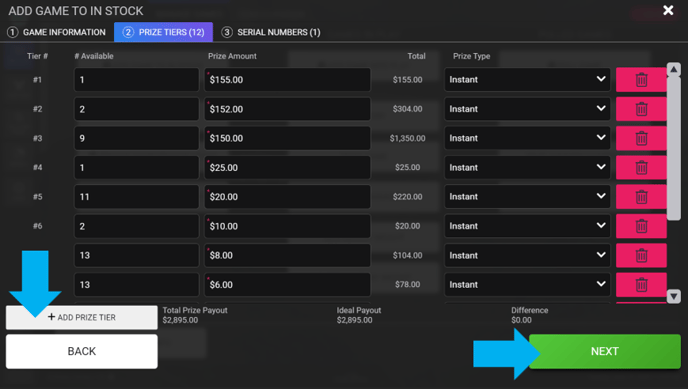Click the green Next button
688x389 pixels.
click(605, 351)
